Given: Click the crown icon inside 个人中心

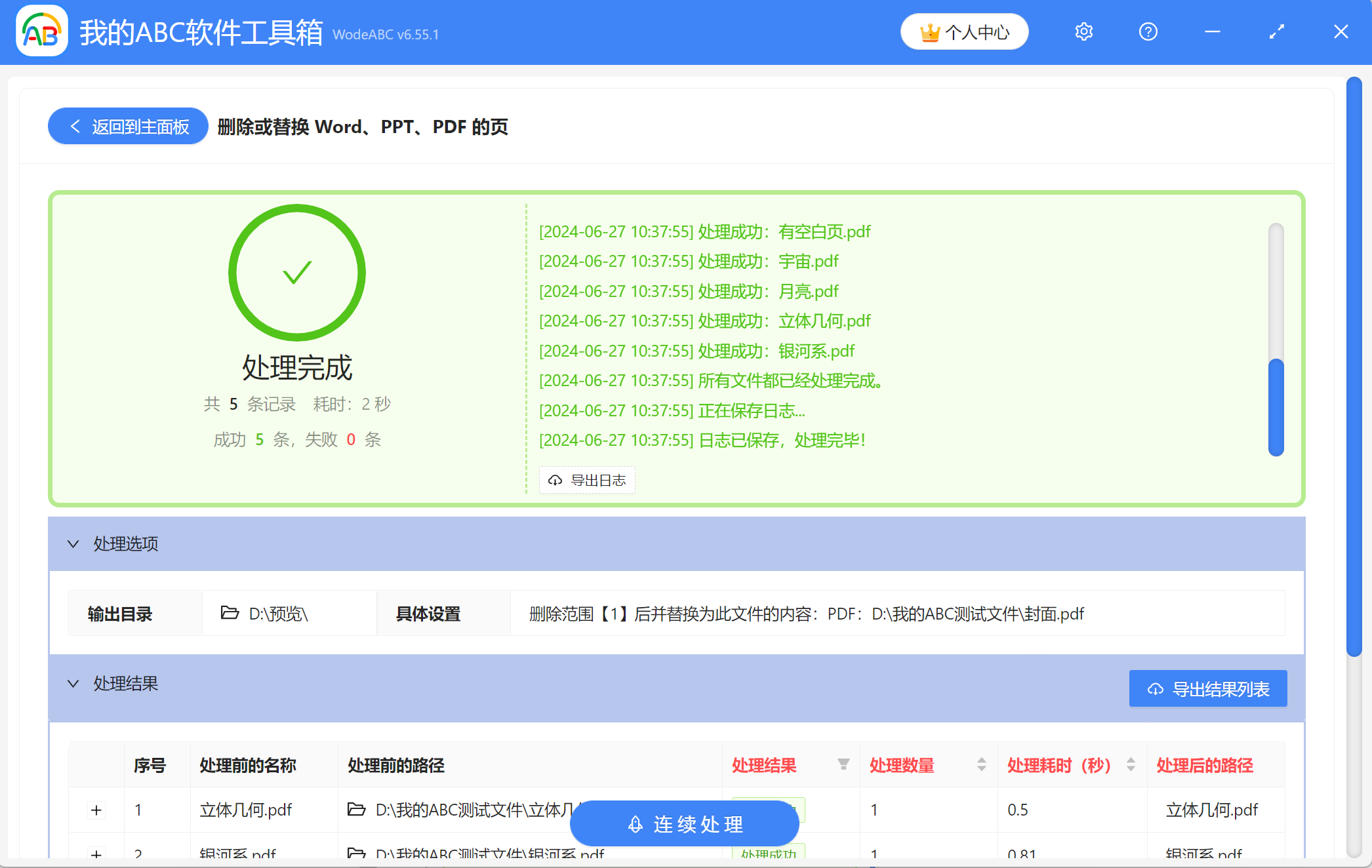Looking at the screenshot, I should [x=931, y=31].
